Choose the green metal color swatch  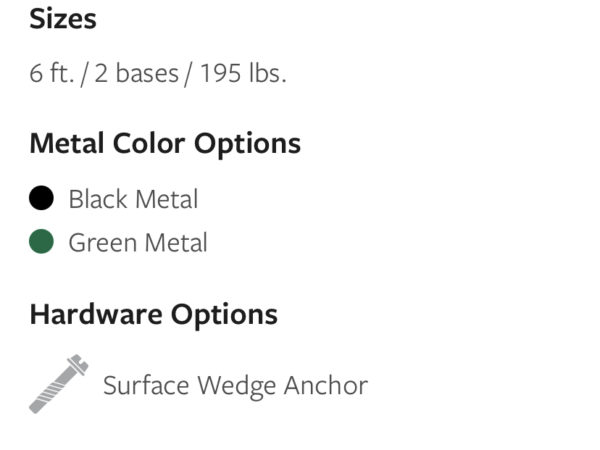pyautogui.click(x=41, y=241)
